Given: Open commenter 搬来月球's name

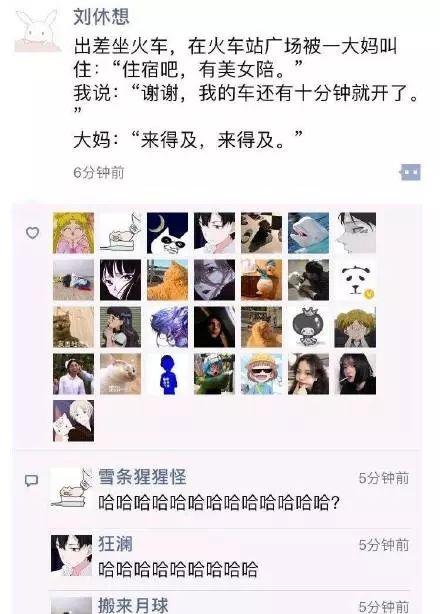Looking at the screenshot, I should pyautogui.click(x=133, y=605).
